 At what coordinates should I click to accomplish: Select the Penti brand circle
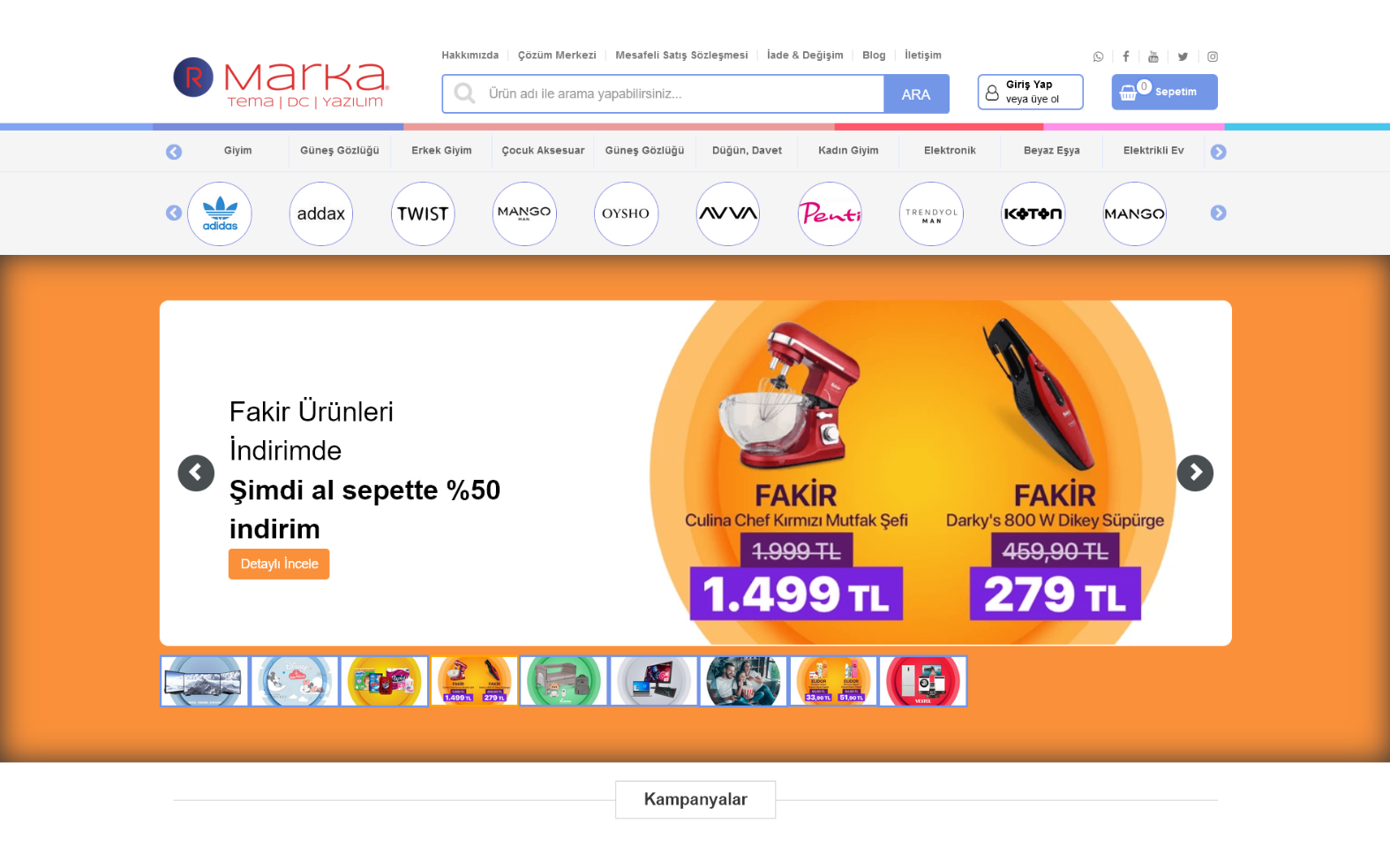click(x=830, y=213)
